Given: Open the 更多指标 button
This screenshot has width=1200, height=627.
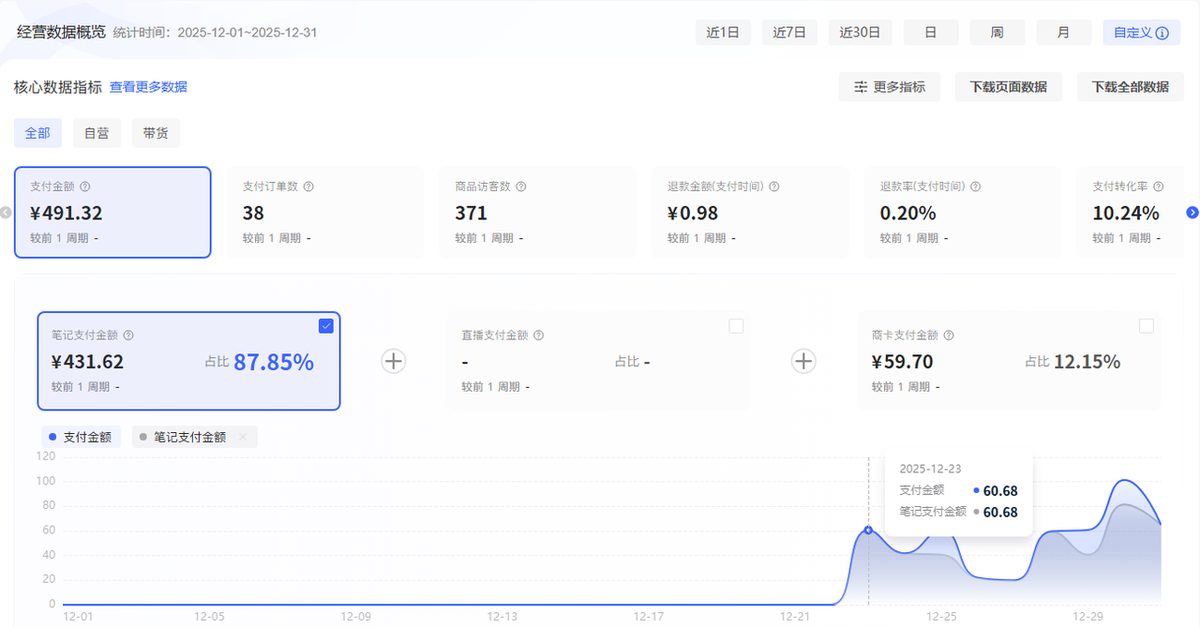Looking at the screenshot, I should coord(889,87).
